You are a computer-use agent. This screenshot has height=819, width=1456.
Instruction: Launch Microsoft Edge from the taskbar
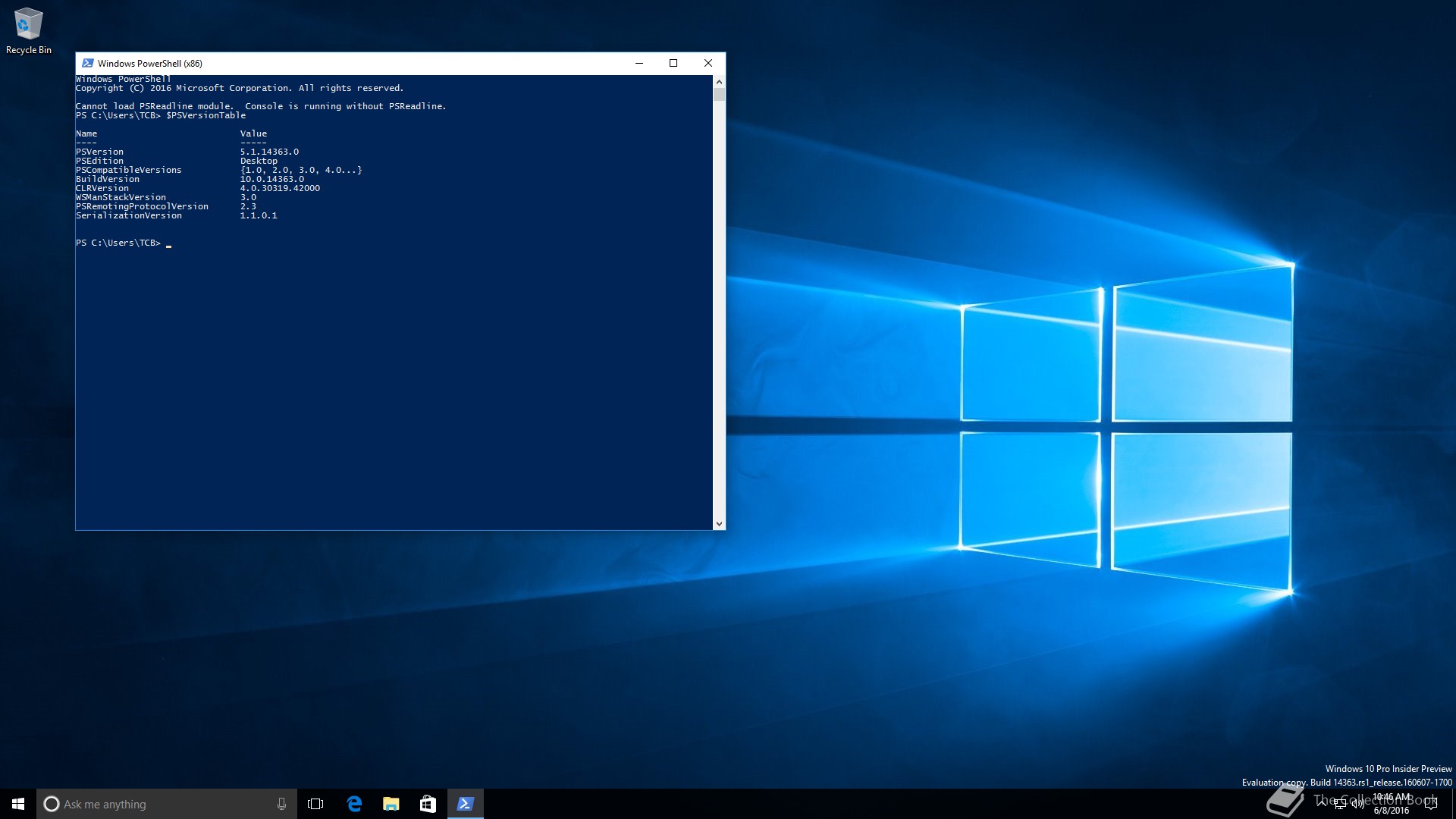354,804
